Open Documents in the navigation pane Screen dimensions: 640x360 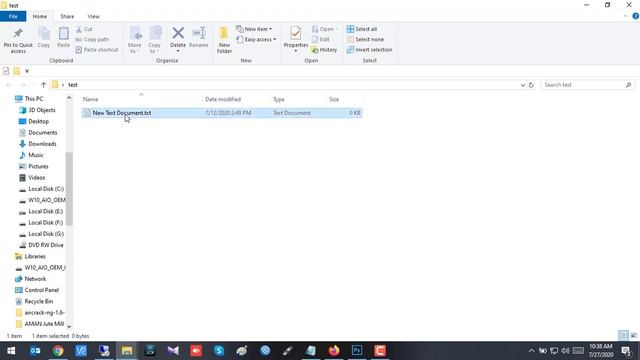pyautogui.click(x=38, y=133)
